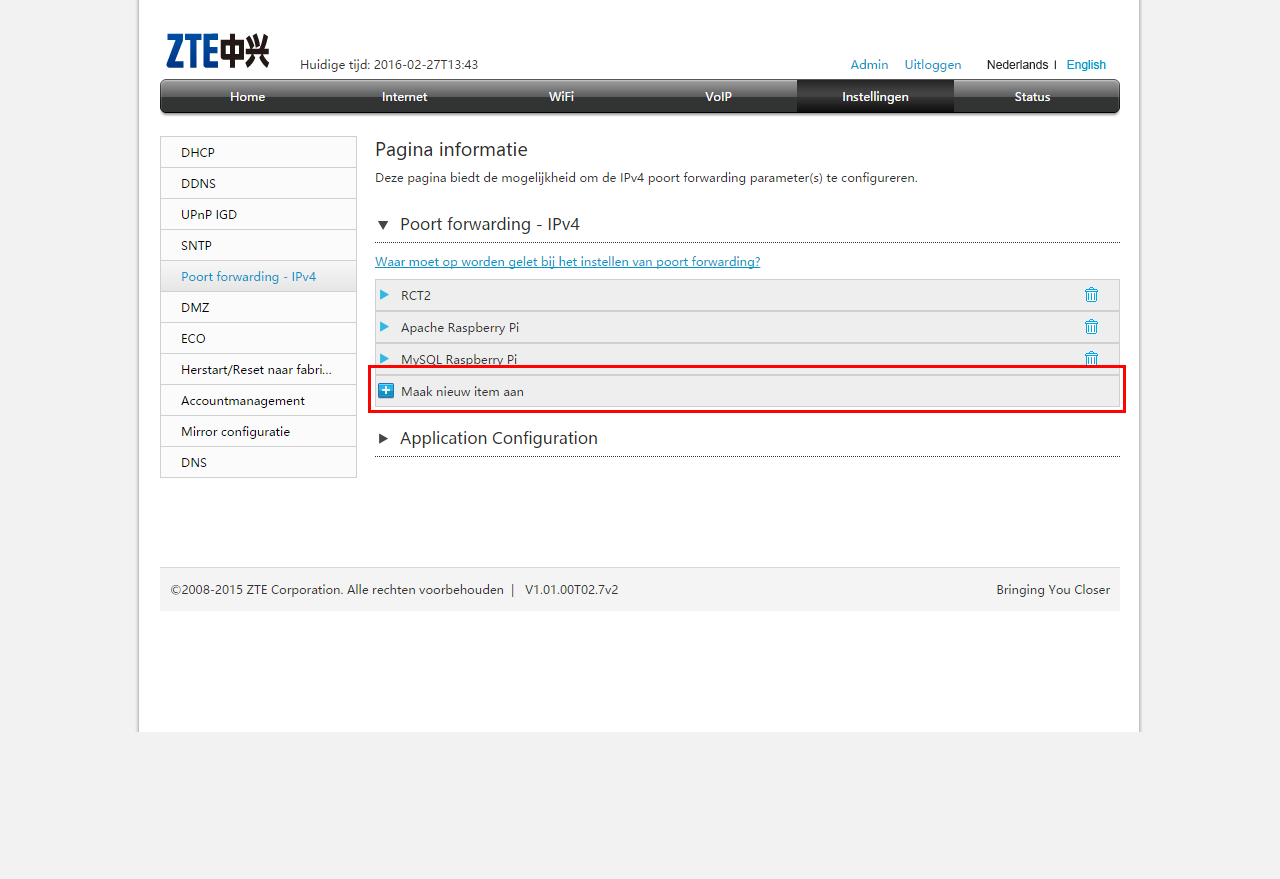The height and width of the screenshot is (879, 1280).
Task: Click the RCT2 rule name
Action: tap(416, 295)
